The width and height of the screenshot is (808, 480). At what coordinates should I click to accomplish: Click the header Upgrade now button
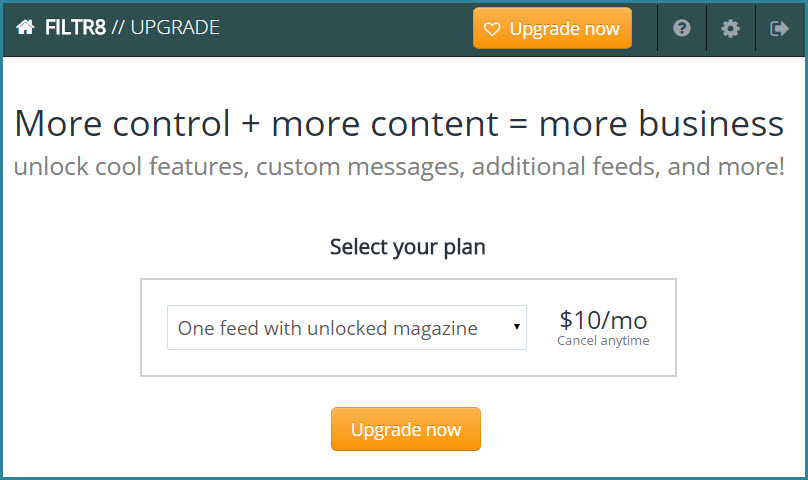(x=552, y=28)
